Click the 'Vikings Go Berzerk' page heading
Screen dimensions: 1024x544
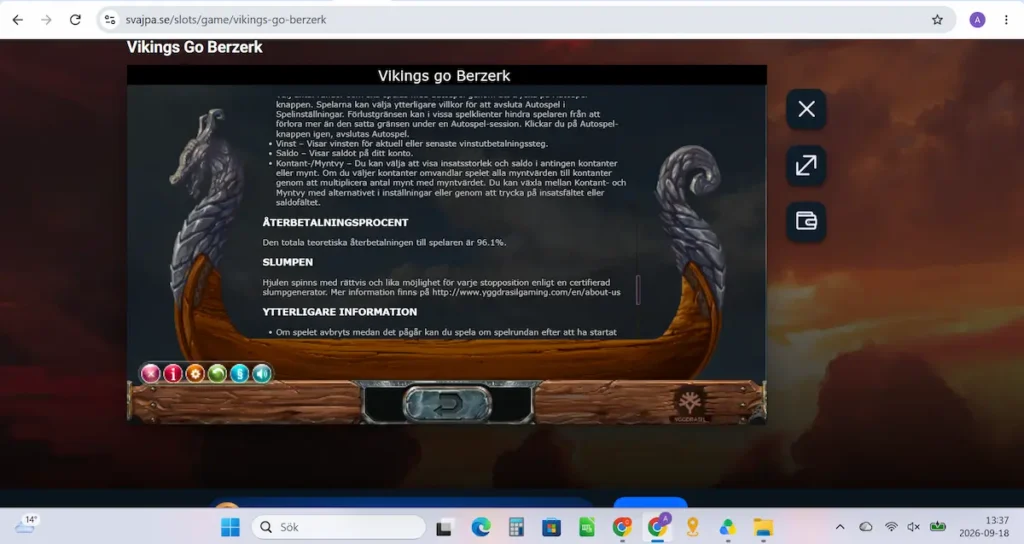point(195,47)
